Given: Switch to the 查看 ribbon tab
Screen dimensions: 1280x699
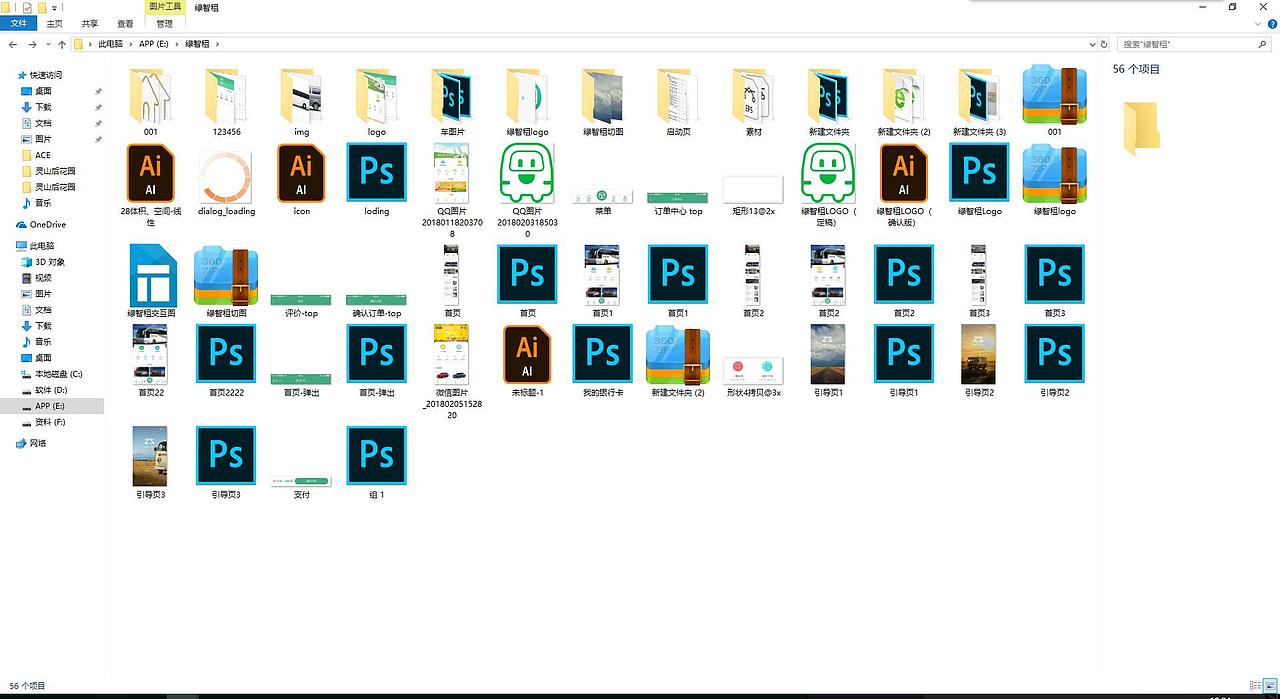Looking at the screenshot, I should (x=125, y=23).
